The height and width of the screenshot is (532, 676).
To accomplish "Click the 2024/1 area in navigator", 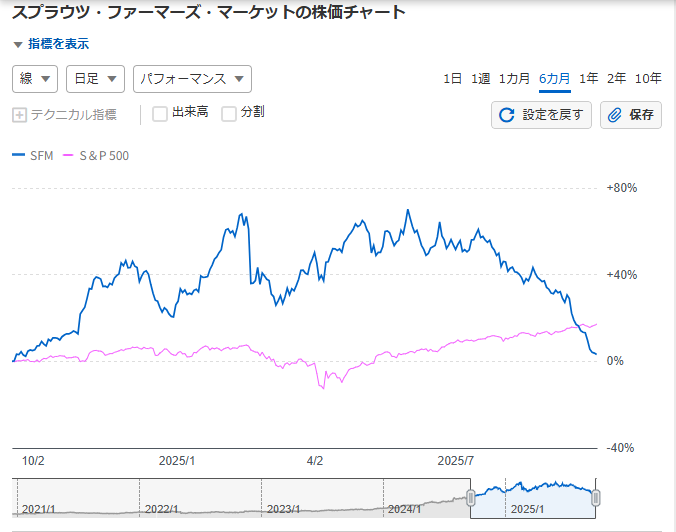I will [404, 509].
